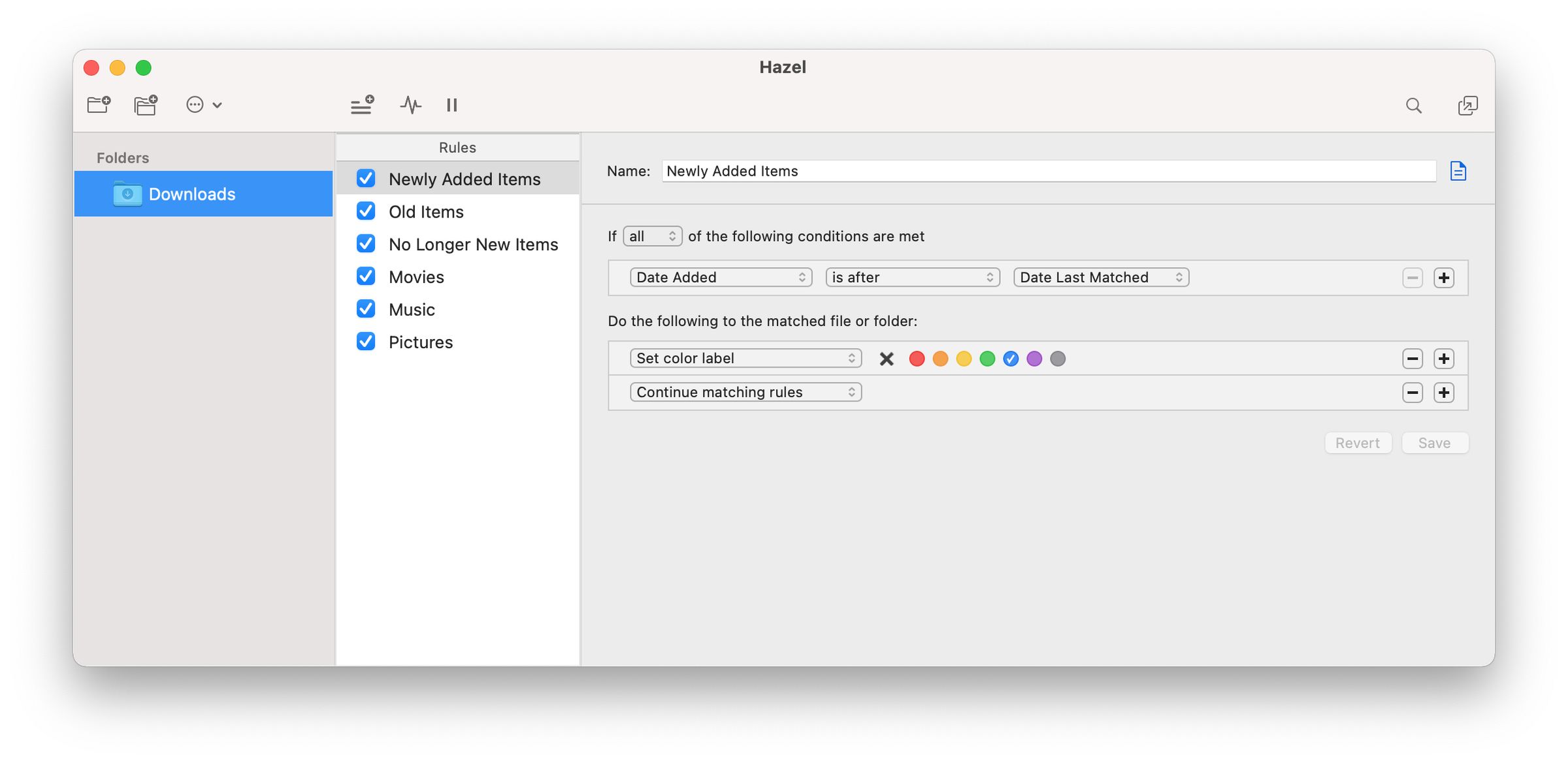
Task: Choose the green color label
Action: point(987,359)
